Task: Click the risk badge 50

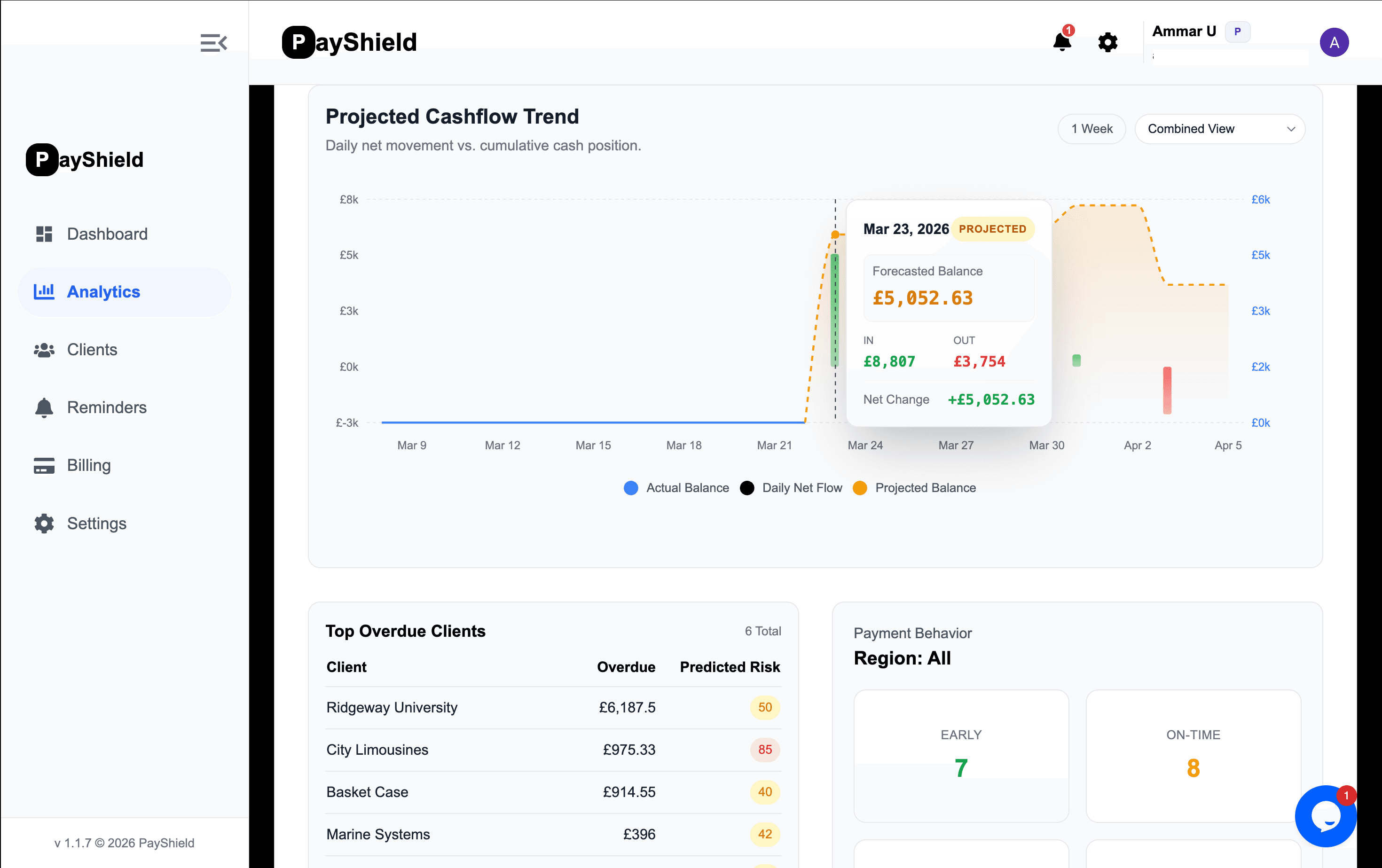Action: point(764,707)
